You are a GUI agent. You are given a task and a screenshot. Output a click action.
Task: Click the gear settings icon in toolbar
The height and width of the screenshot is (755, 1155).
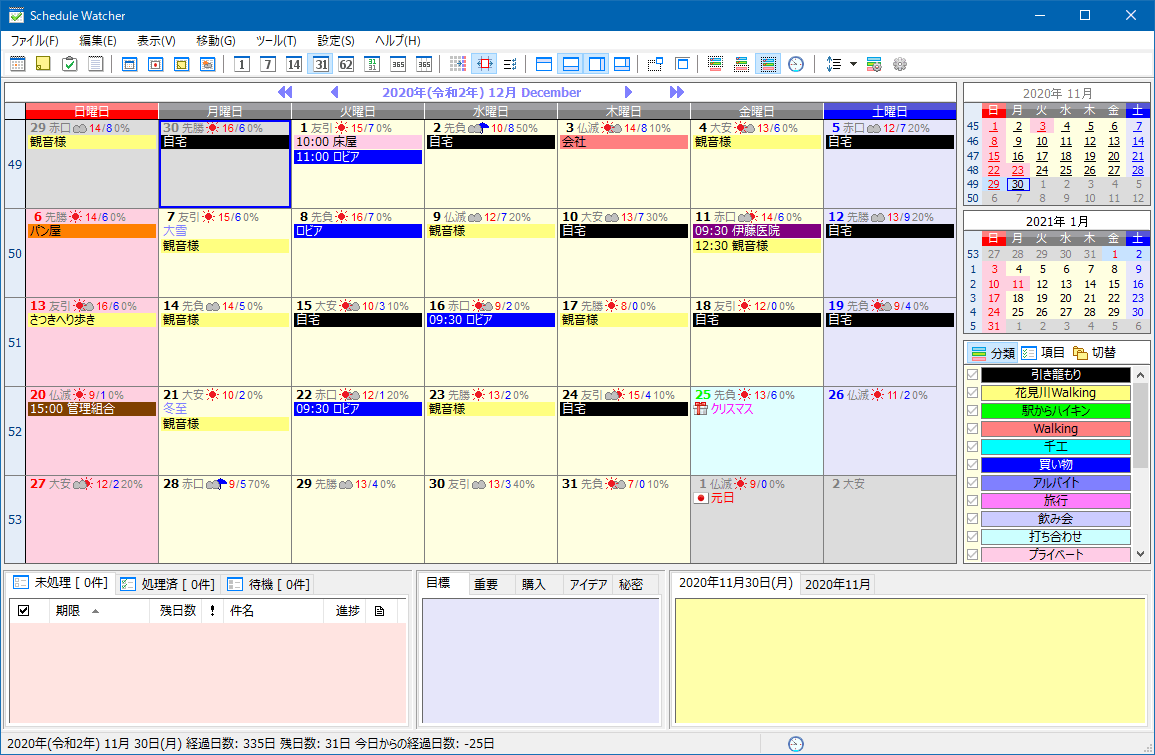click(x=900, y=64)
